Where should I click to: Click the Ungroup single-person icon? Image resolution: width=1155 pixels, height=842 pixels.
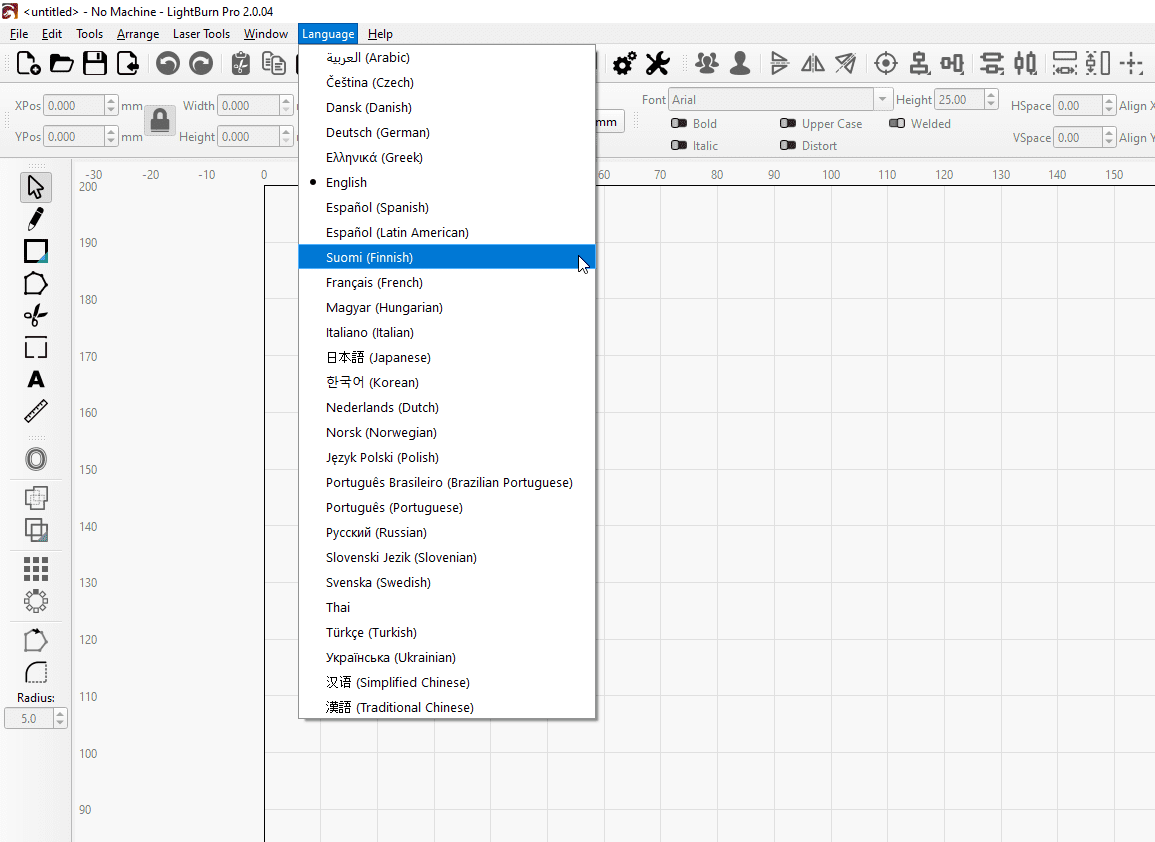coord(740,63)
